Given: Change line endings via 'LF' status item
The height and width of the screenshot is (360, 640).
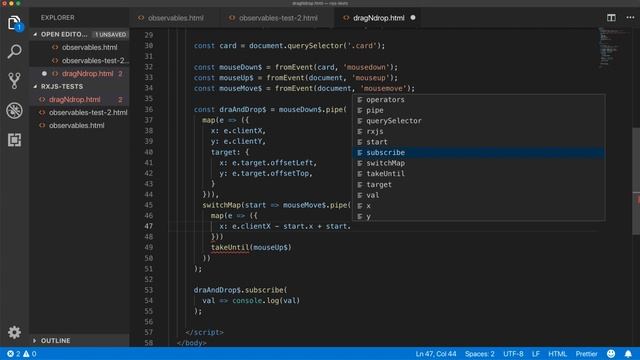Looking at the screenshot, I should (536, 354).
